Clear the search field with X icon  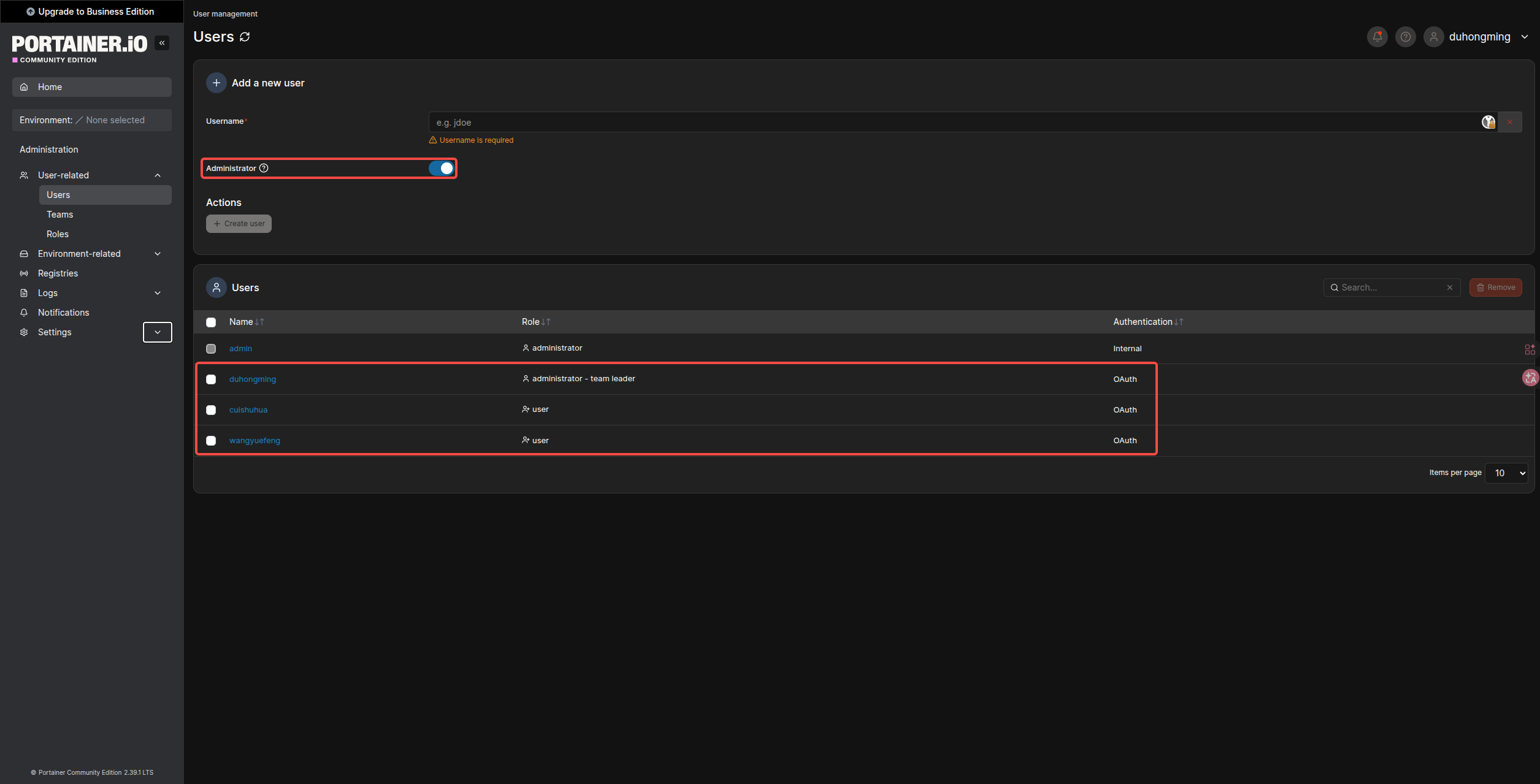click(1450, 287)
